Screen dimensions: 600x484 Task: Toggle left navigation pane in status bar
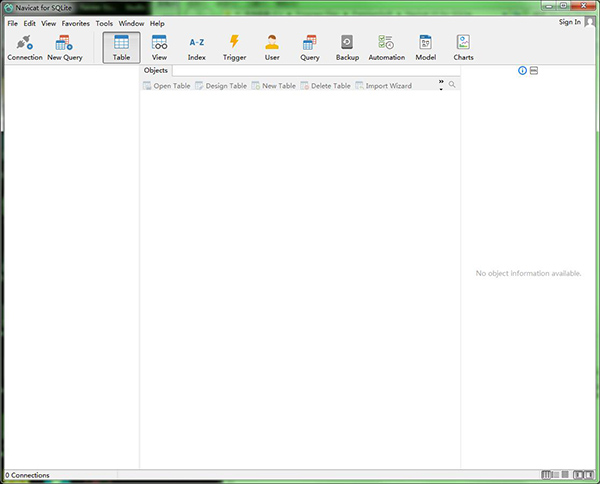578,475
